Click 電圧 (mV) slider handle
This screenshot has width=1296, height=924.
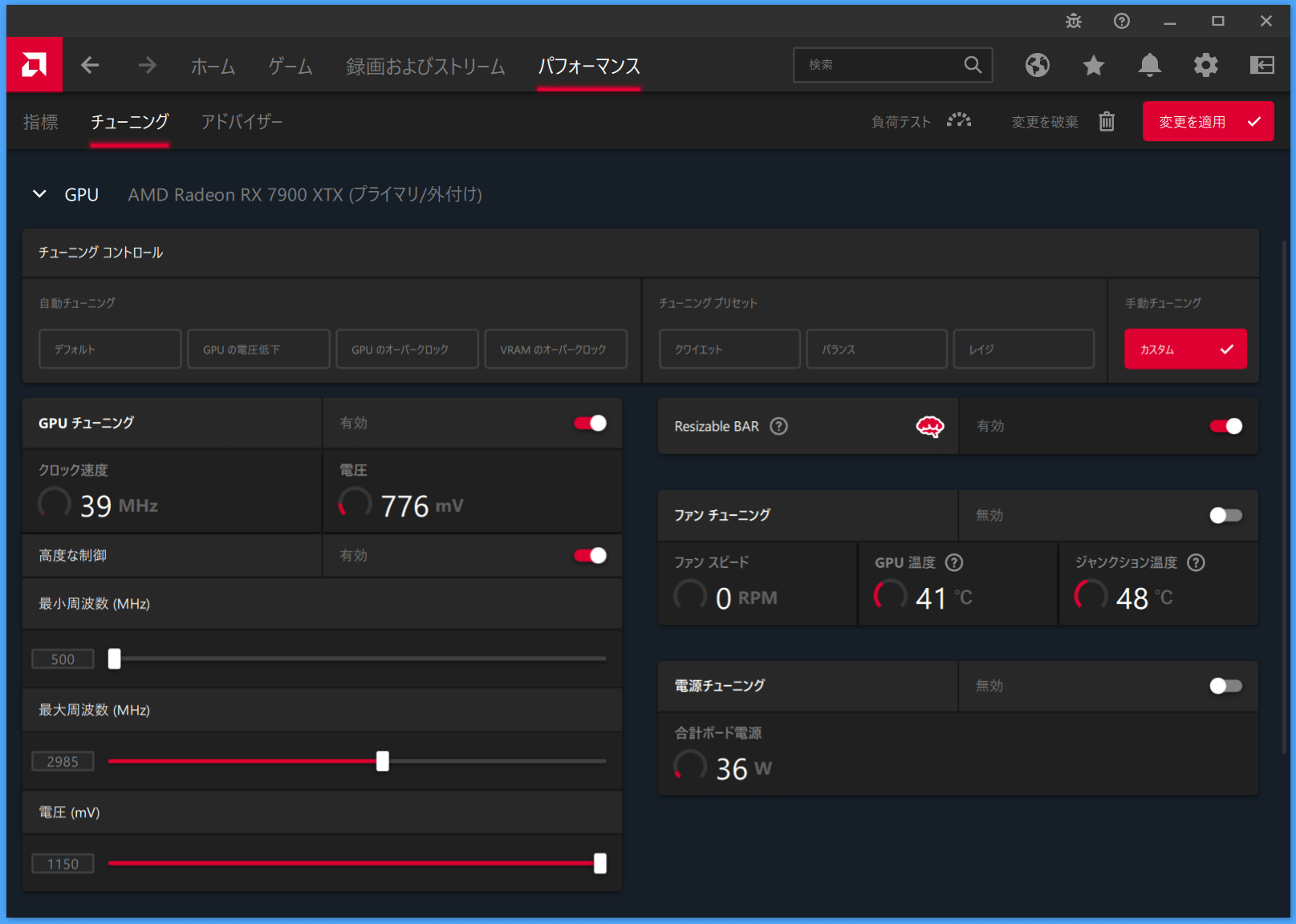600,863
